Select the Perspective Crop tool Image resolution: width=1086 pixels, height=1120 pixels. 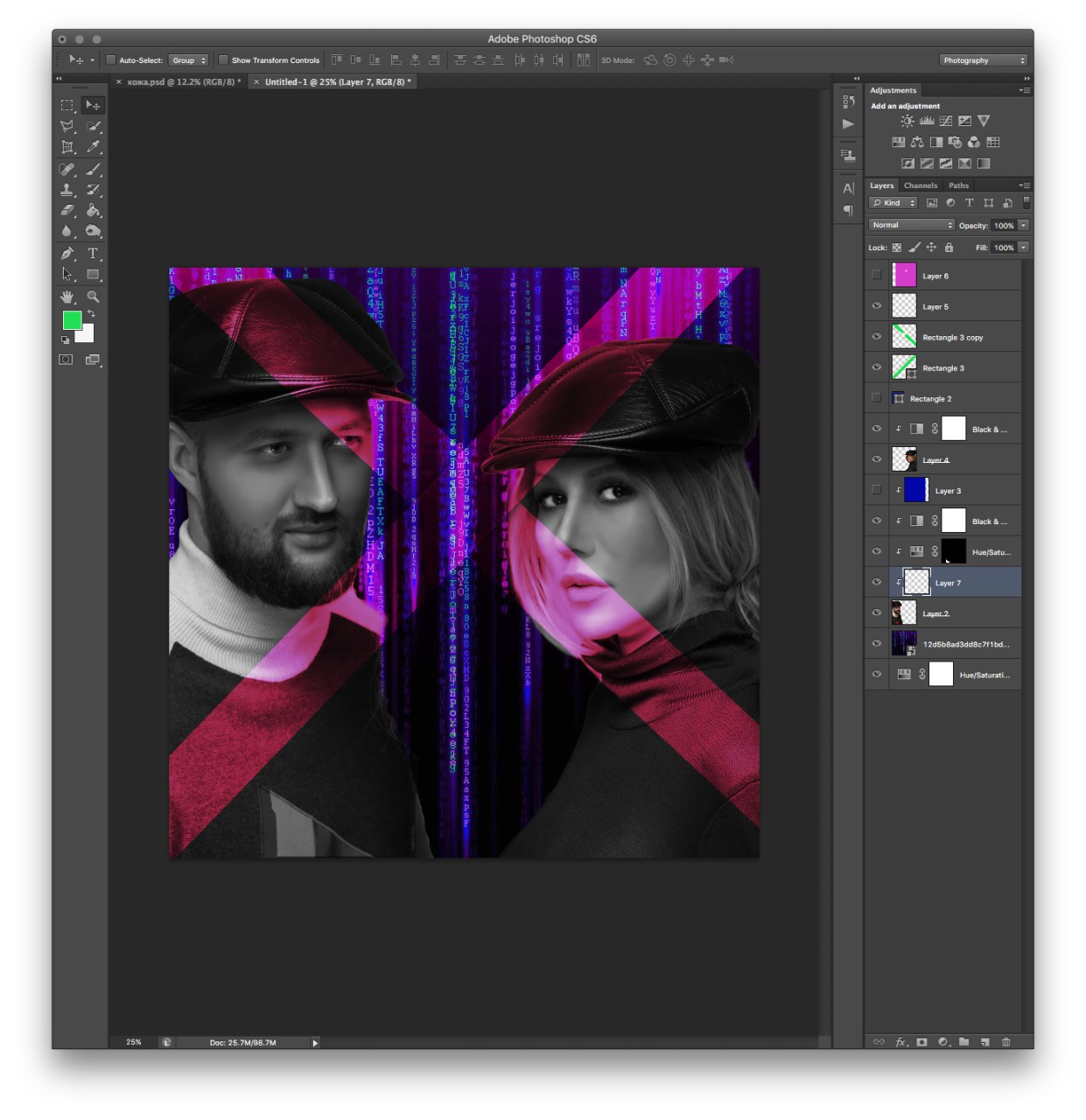point(67,147)
